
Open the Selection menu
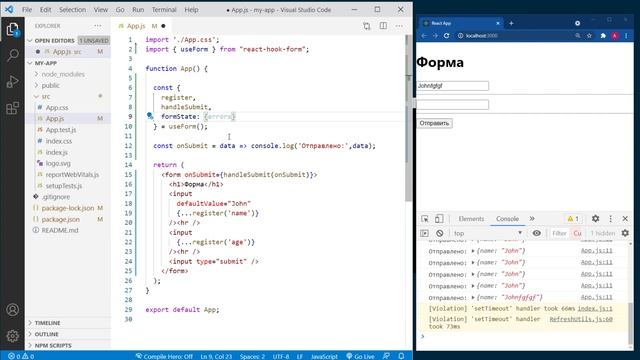pyautogui.click(x=72, y=9)
